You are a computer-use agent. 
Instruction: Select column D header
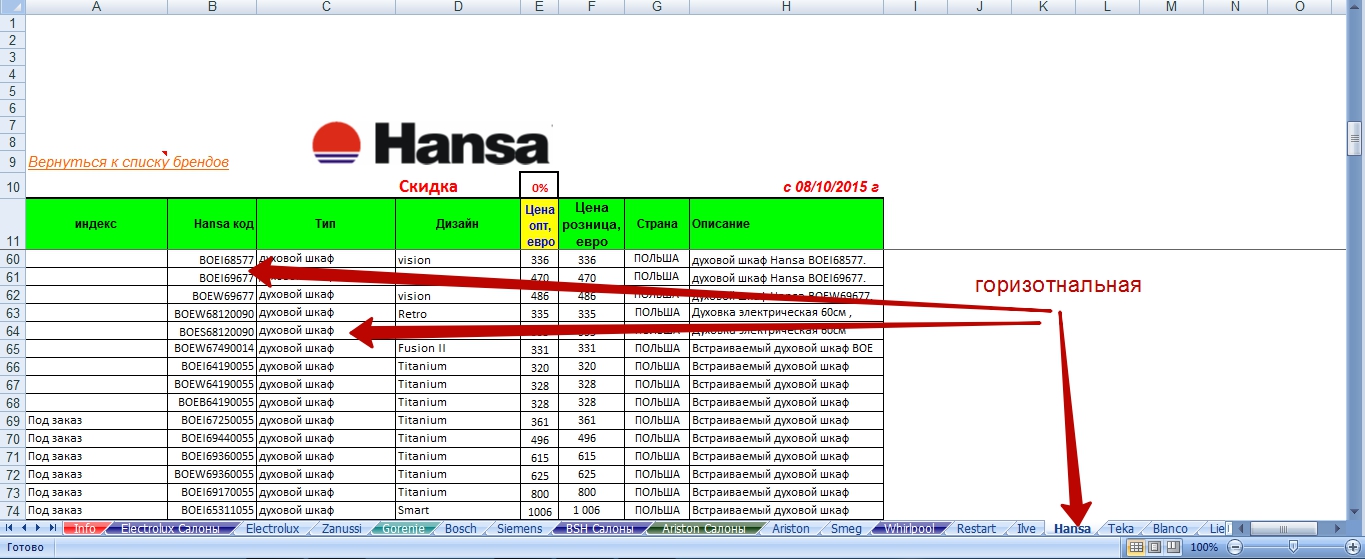458,7
